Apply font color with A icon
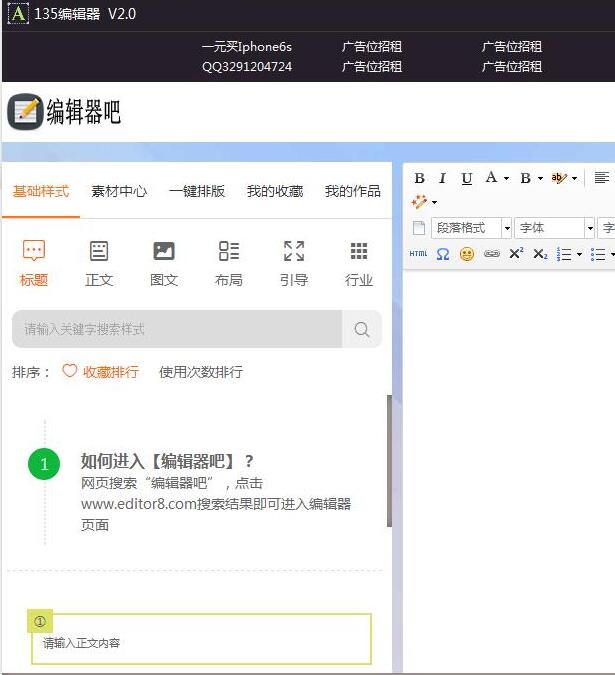615x675 pixels. point(491,177)
